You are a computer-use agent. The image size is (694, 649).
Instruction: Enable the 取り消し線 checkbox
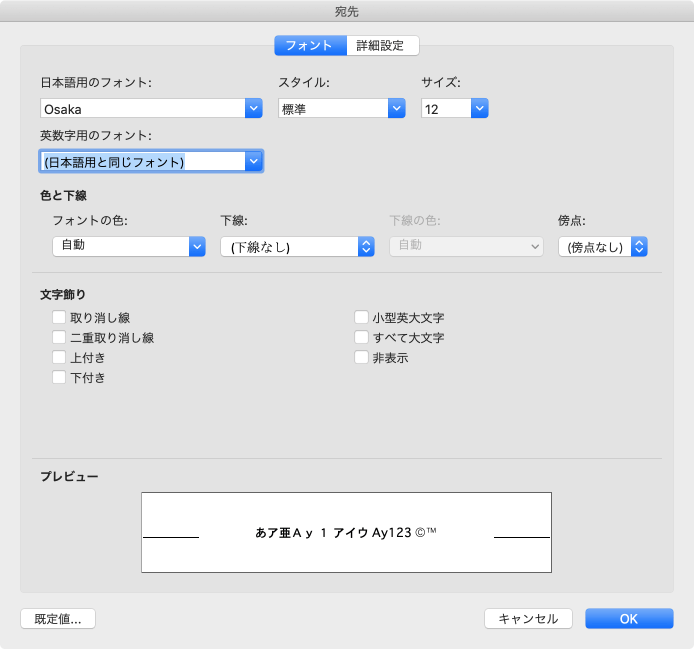pos(59,318)
